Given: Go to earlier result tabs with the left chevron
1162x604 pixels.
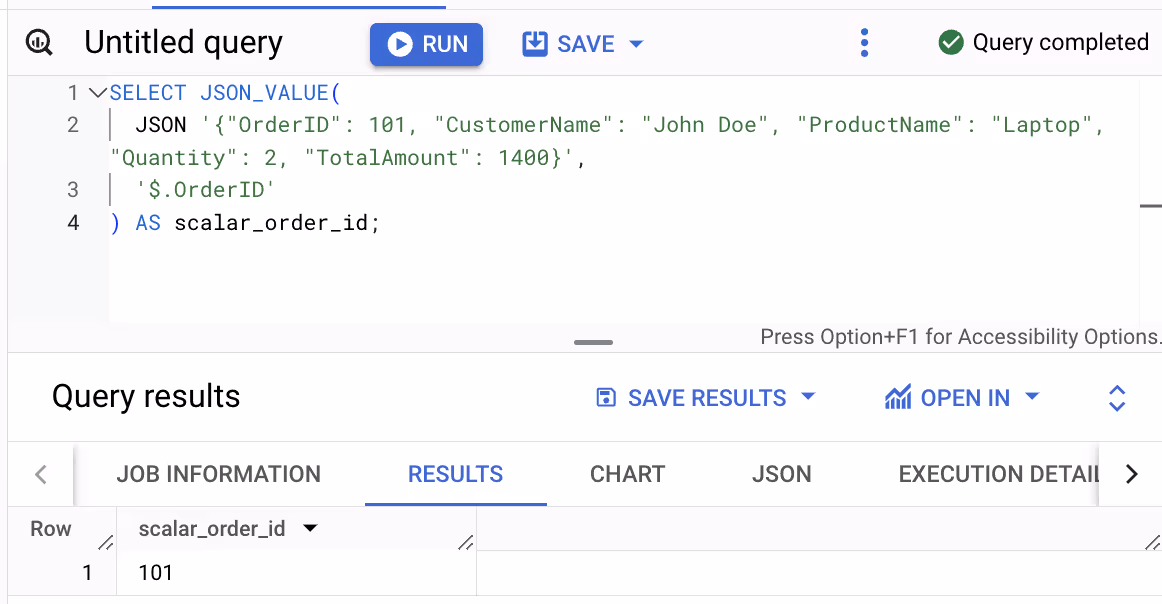Looking at the screenshot, I should [x=41, y=474].
